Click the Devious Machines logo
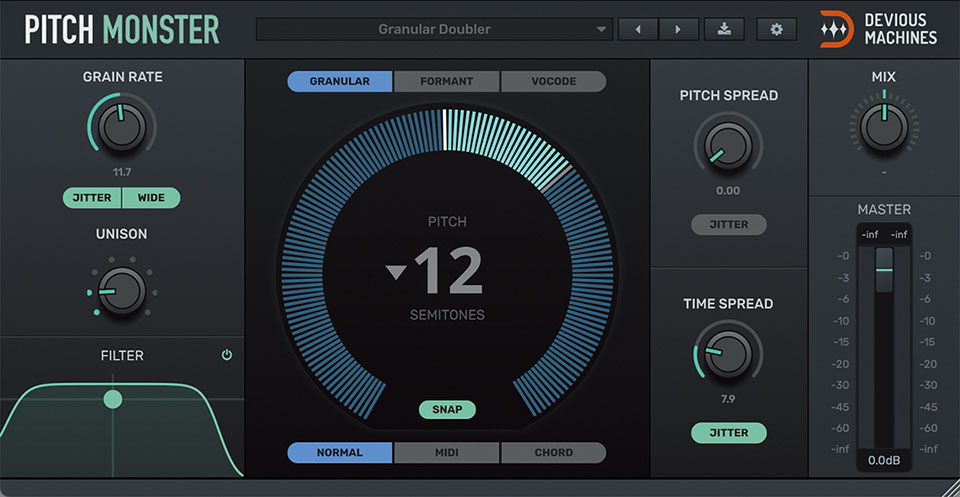The image size is (960, 497). (879, 29)
